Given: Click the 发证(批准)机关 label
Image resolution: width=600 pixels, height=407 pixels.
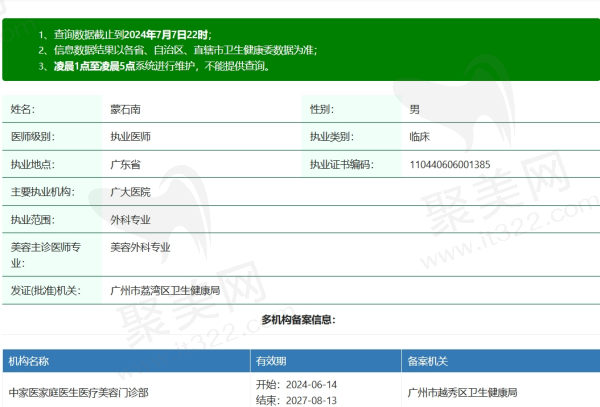Looking at the screenshot, I should point(46,290).
